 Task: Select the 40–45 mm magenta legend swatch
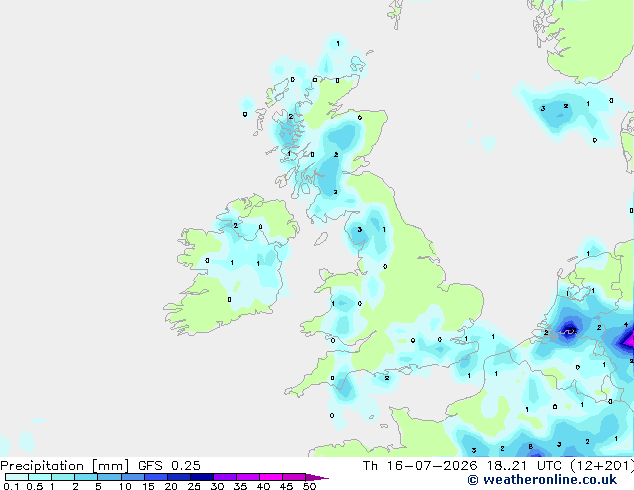[271, 477]
